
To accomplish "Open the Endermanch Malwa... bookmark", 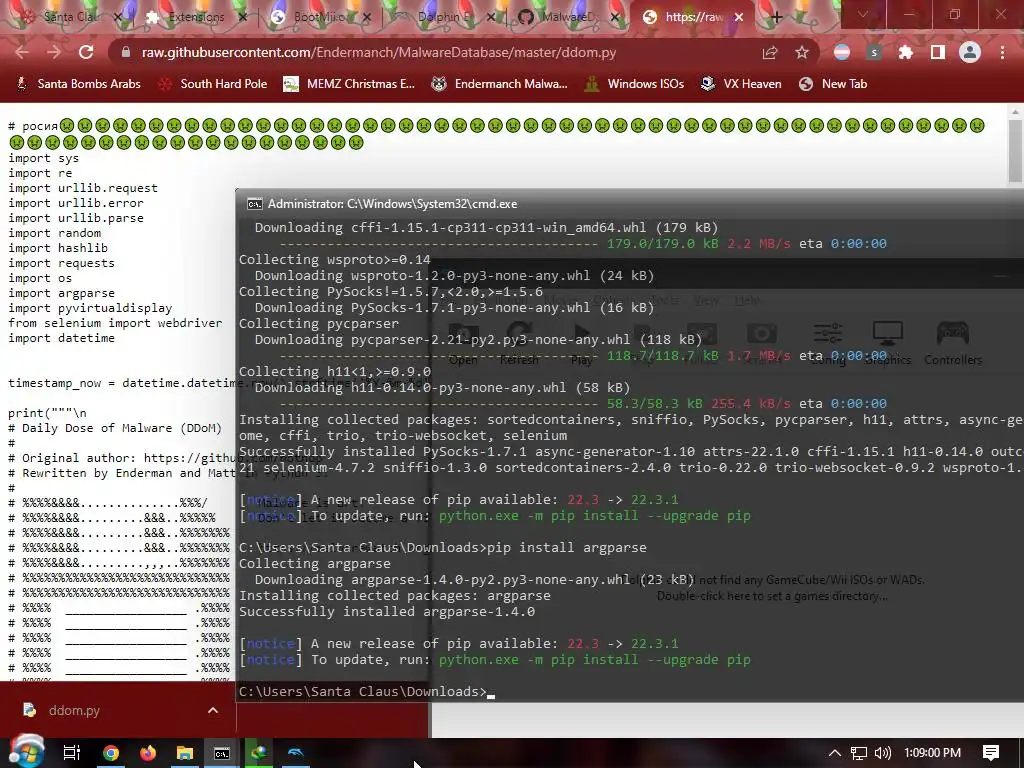I will pos(500,84).
